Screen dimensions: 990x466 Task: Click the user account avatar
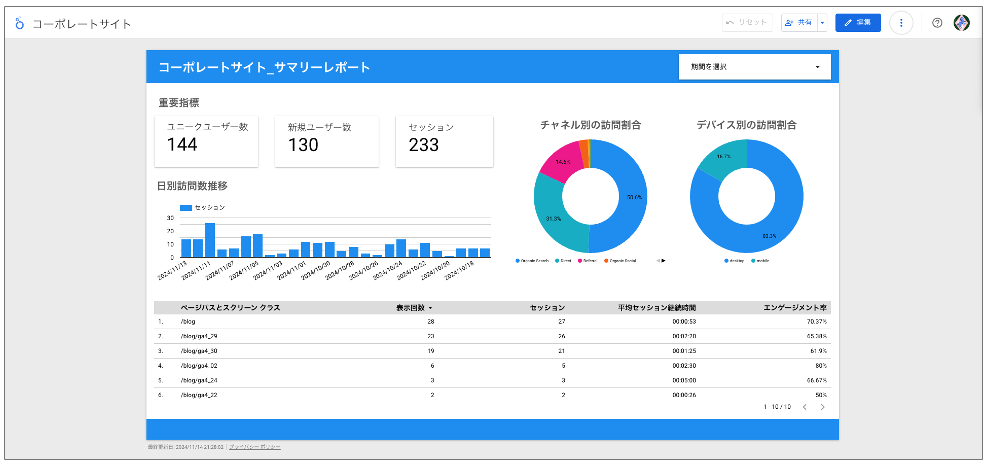[x=962, y=23]
